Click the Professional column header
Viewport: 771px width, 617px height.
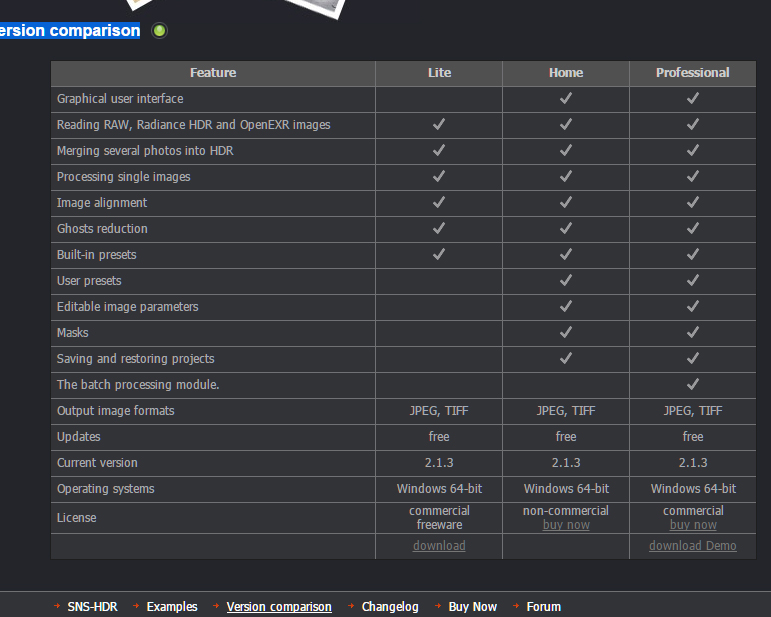pyautogui.click(x=692, y=73)
